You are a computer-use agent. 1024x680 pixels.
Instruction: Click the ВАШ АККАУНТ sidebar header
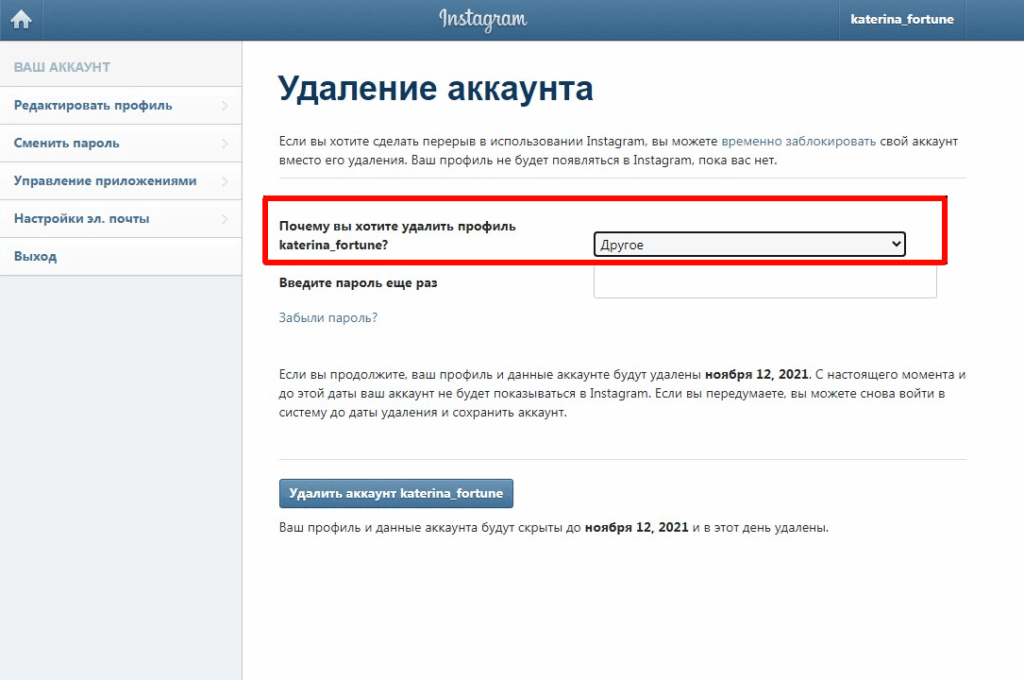(62, 67)
